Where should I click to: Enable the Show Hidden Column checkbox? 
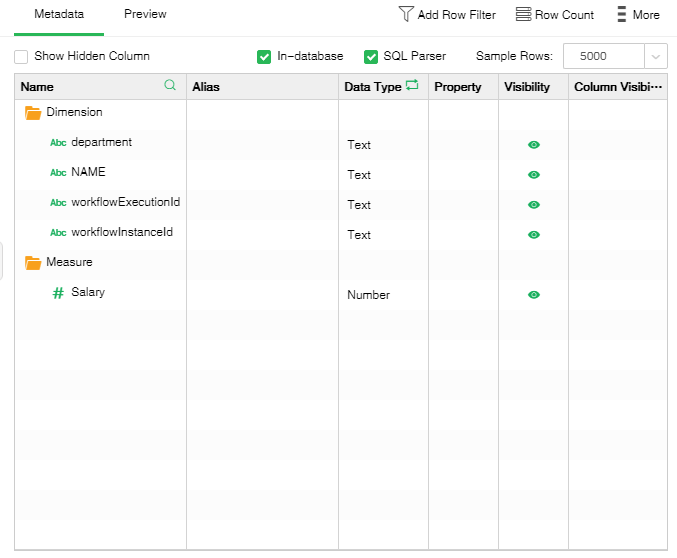tap(21, 57)
